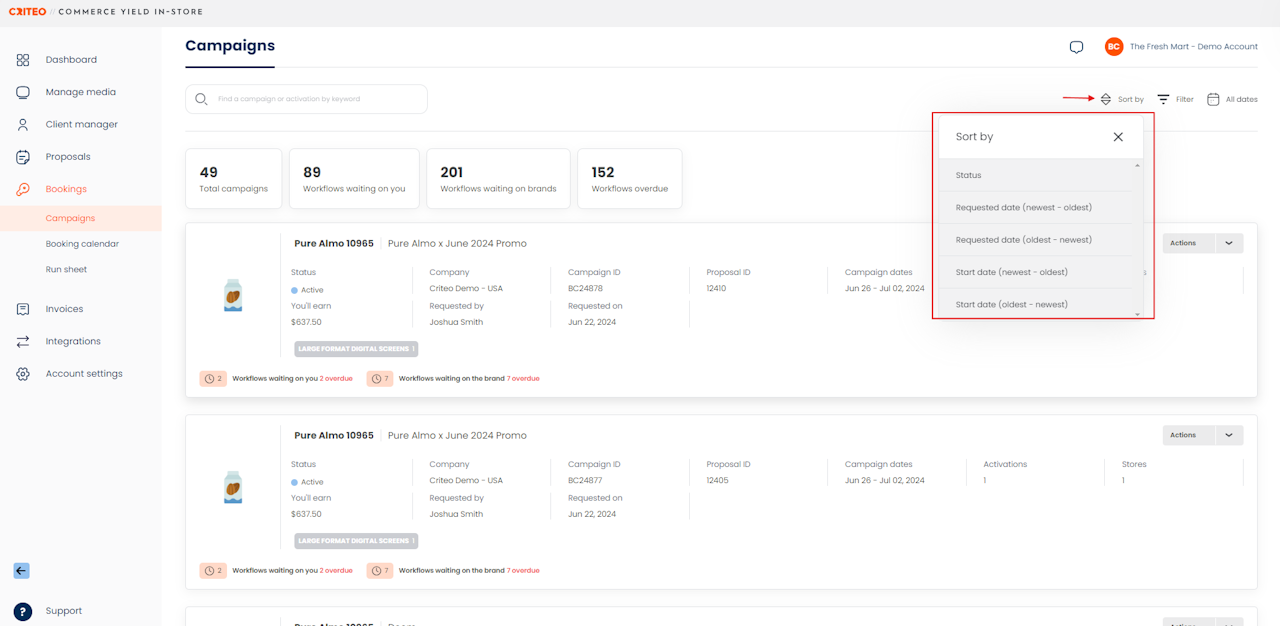Open Client manager person icon

[23, 125]
